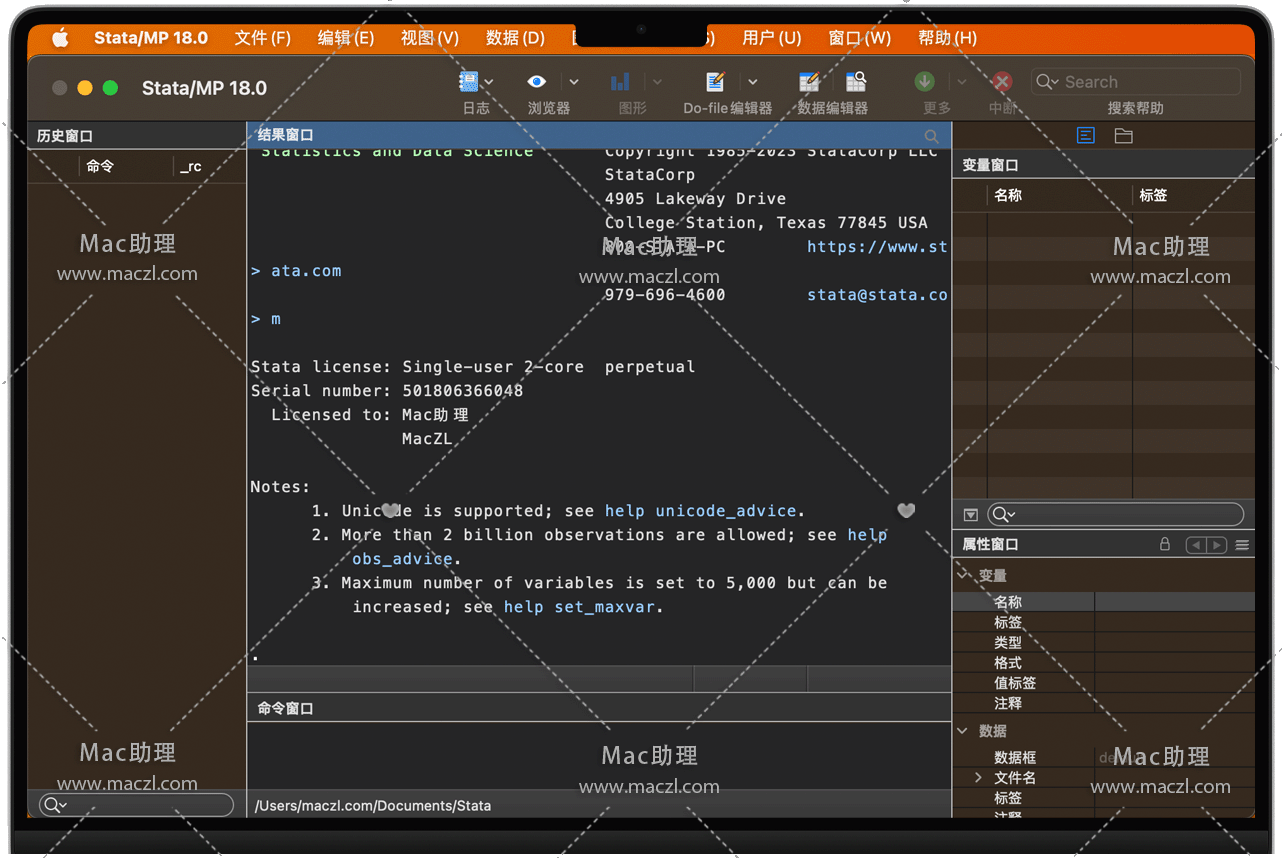Open the data browser icon with magnifier

point(856,82)
